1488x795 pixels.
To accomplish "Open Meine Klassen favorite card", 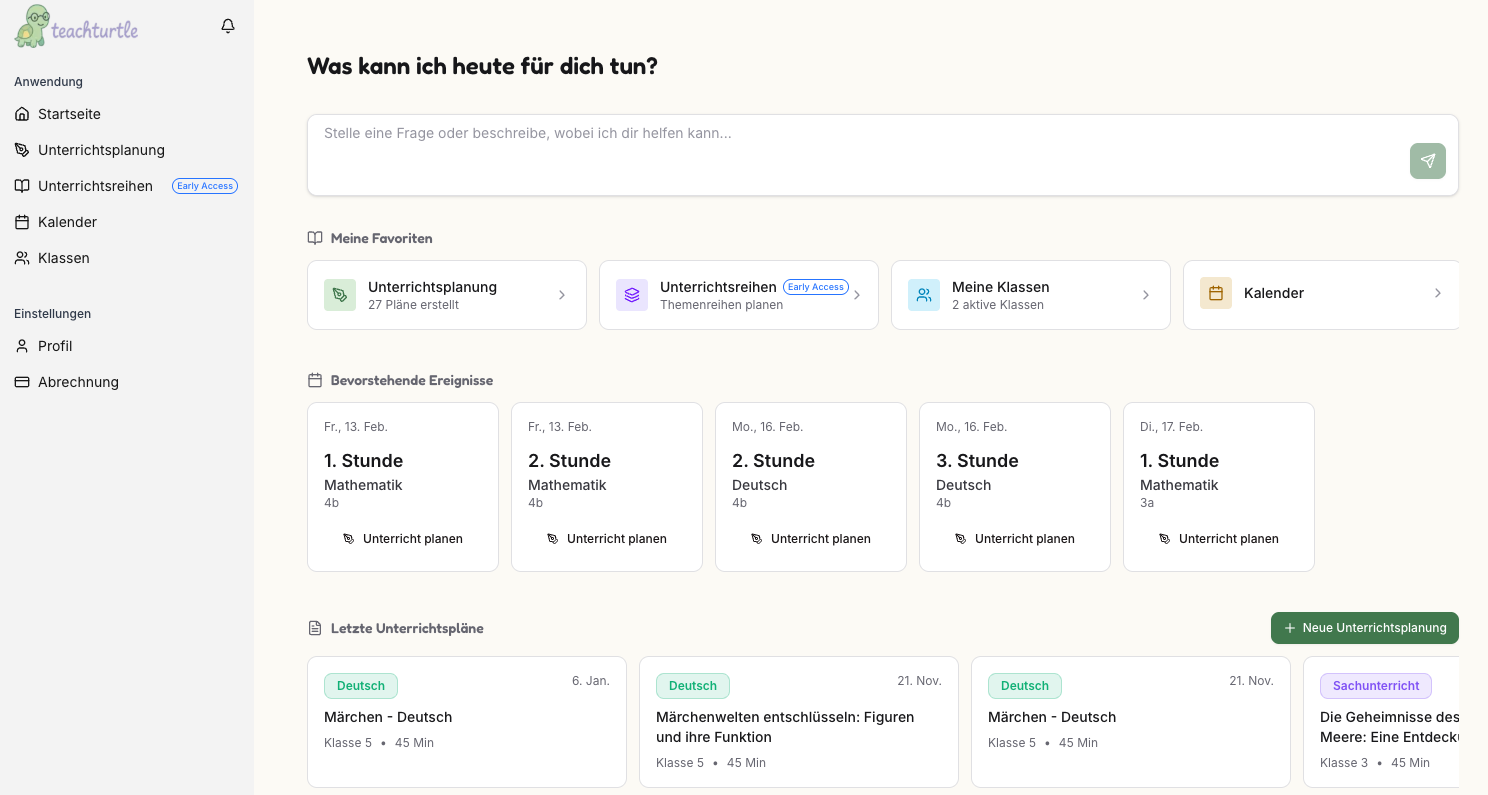I will pyautogui.click(x=1031, y=295).
